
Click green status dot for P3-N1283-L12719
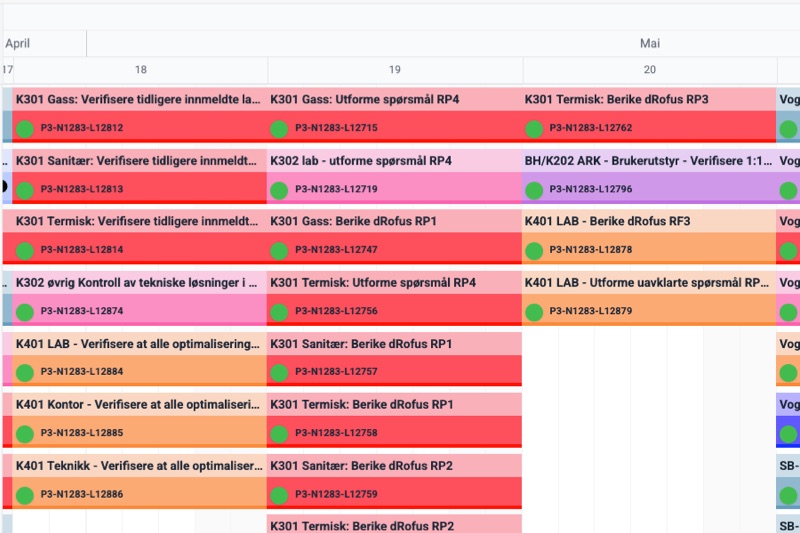tap(279, 190)
